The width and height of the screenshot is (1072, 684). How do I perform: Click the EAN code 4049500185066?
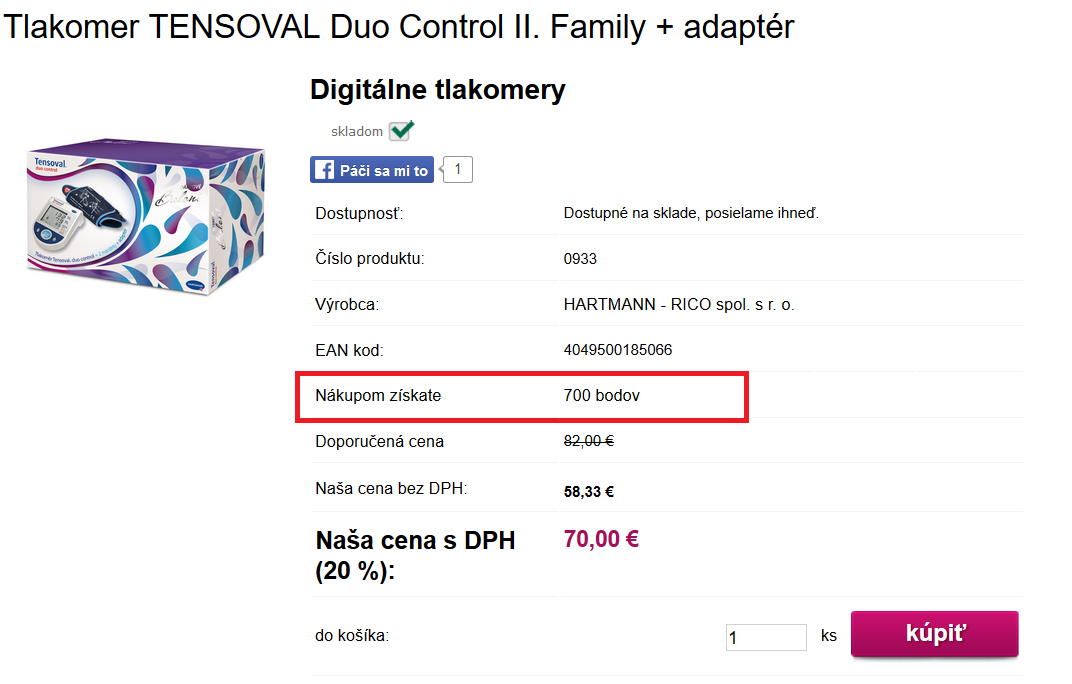point(618,350)
